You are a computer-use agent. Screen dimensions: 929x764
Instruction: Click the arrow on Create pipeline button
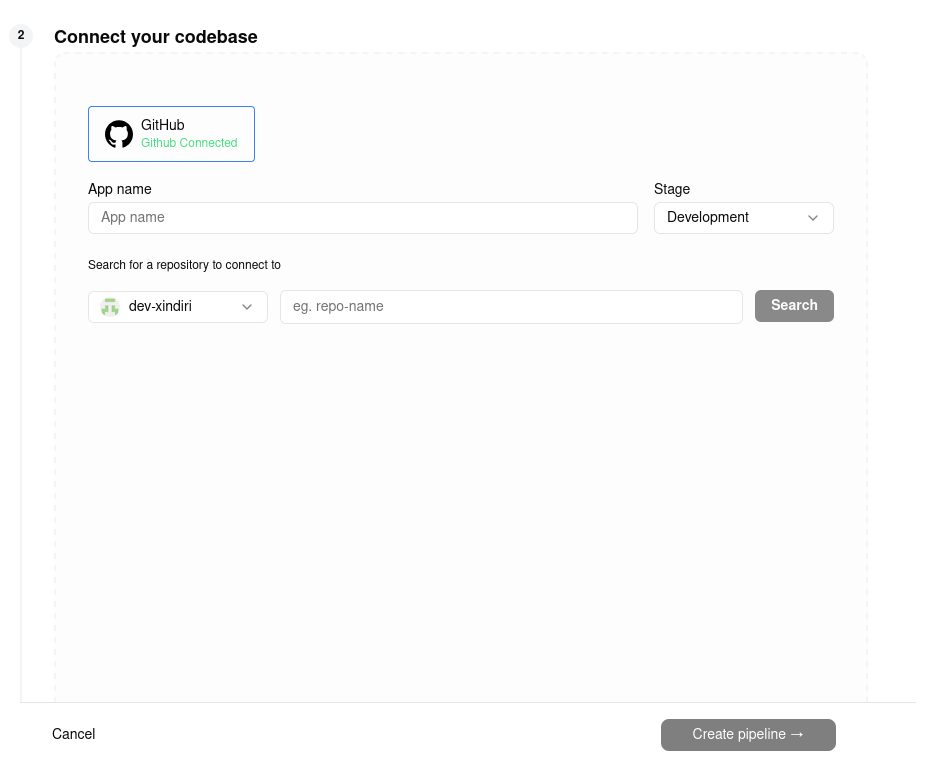coord(797,734)
